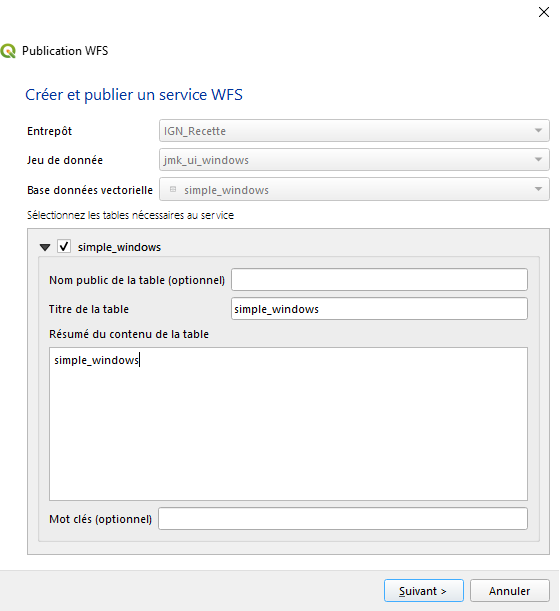Image resolution: width=560 pixels, height=611 pixels.
Task: Close the Publication WFS dialog
Action: (x=544, y=12)
